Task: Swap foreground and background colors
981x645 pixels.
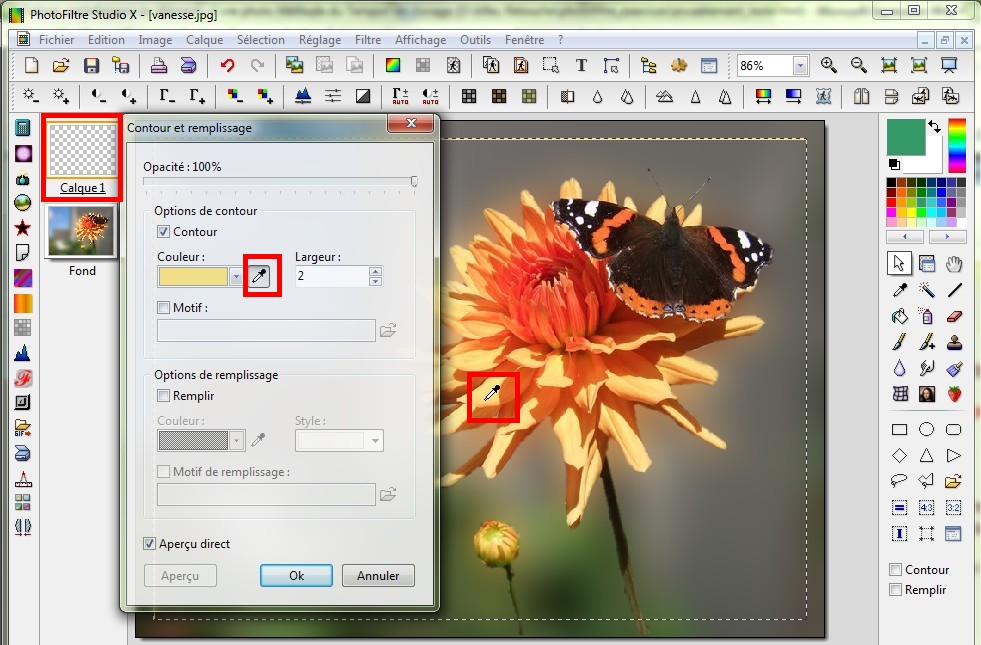Action: coord(935,126)
